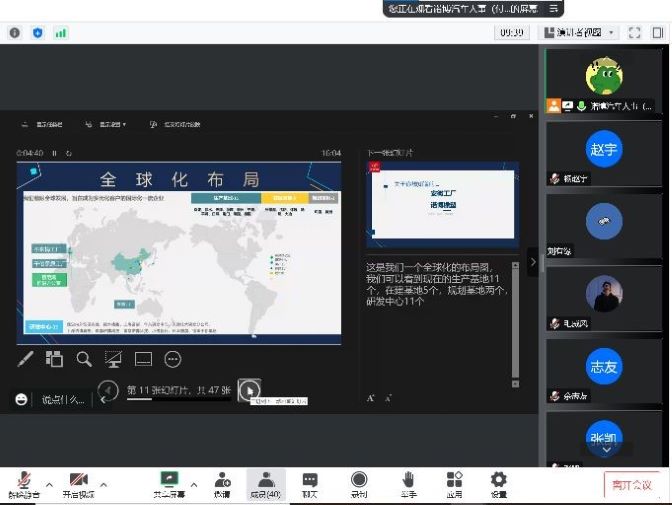672x505 pixels.
Task: Click the Share Screen icon
Action: click(x=169, y=483)
